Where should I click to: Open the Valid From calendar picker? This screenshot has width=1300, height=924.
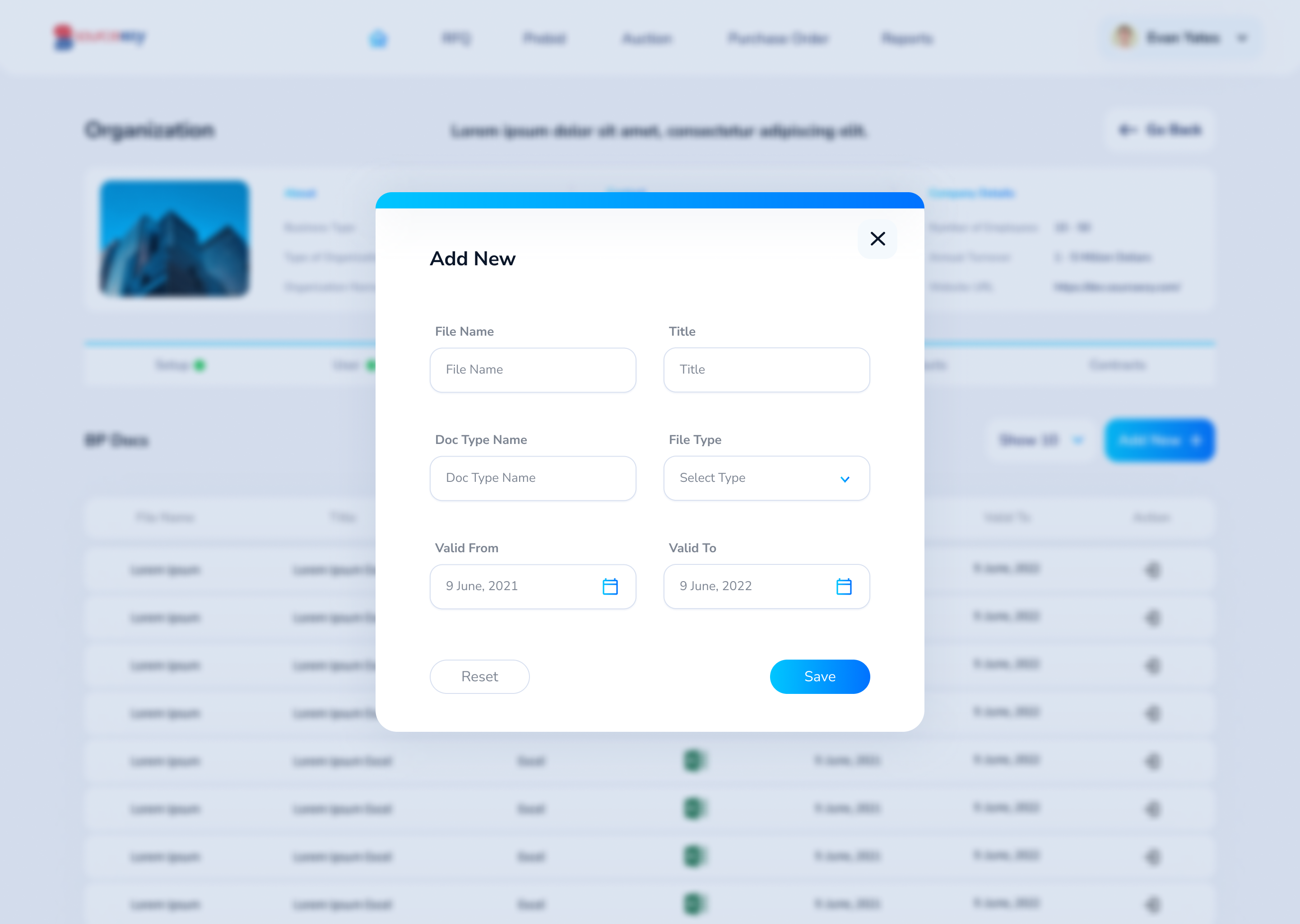click(609, 587)
